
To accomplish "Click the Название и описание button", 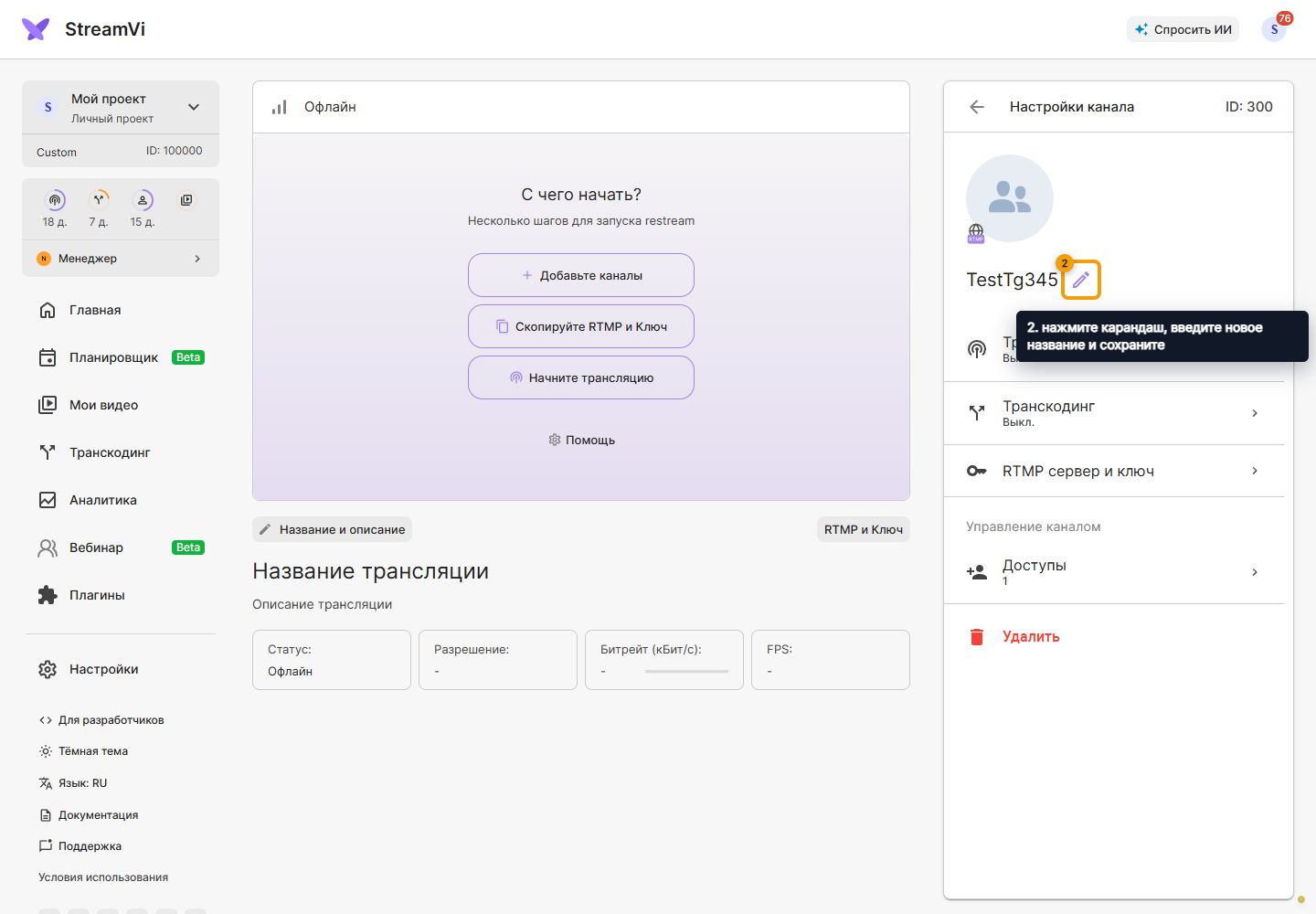I will [333, 529].
